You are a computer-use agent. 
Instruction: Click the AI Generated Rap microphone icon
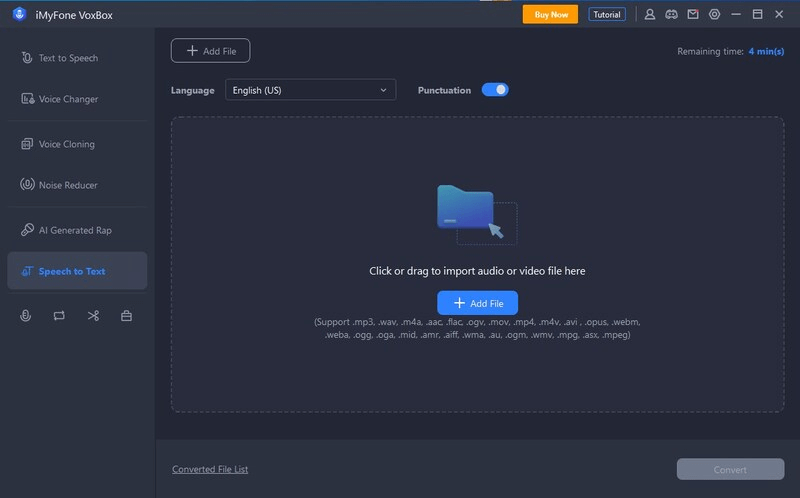coord(27,230)
